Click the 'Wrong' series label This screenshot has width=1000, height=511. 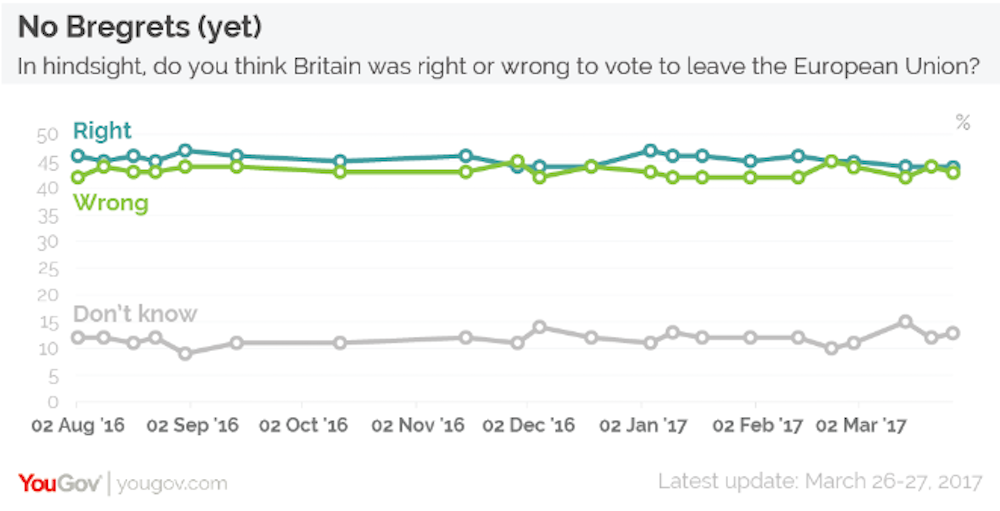click(110, 203)
